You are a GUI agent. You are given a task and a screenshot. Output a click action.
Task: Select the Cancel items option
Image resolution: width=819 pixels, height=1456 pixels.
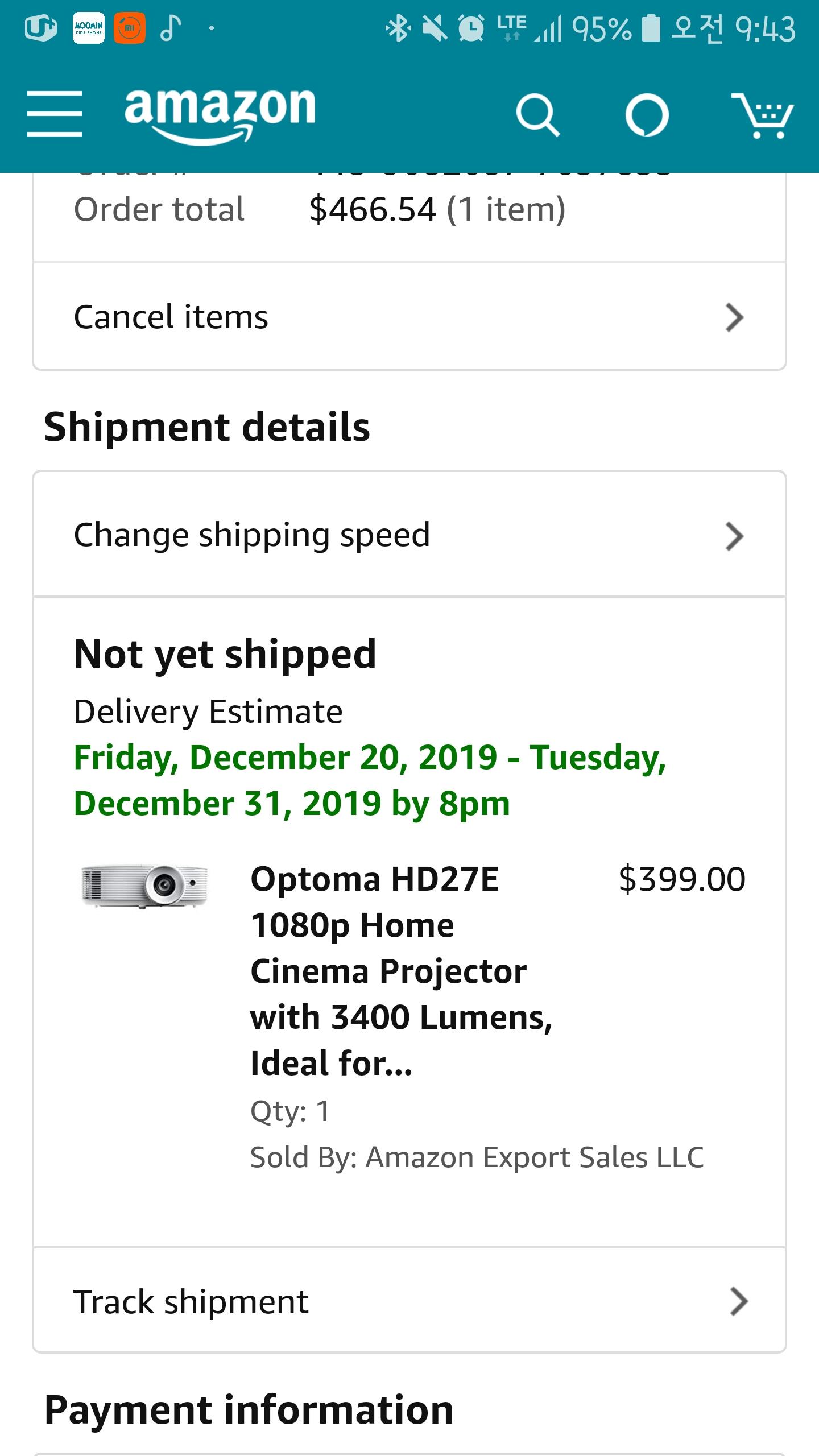pos(171,317)
